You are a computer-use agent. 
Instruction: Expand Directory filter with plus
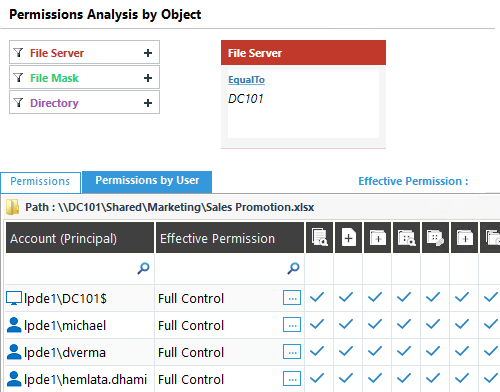[x=148, y=103]
